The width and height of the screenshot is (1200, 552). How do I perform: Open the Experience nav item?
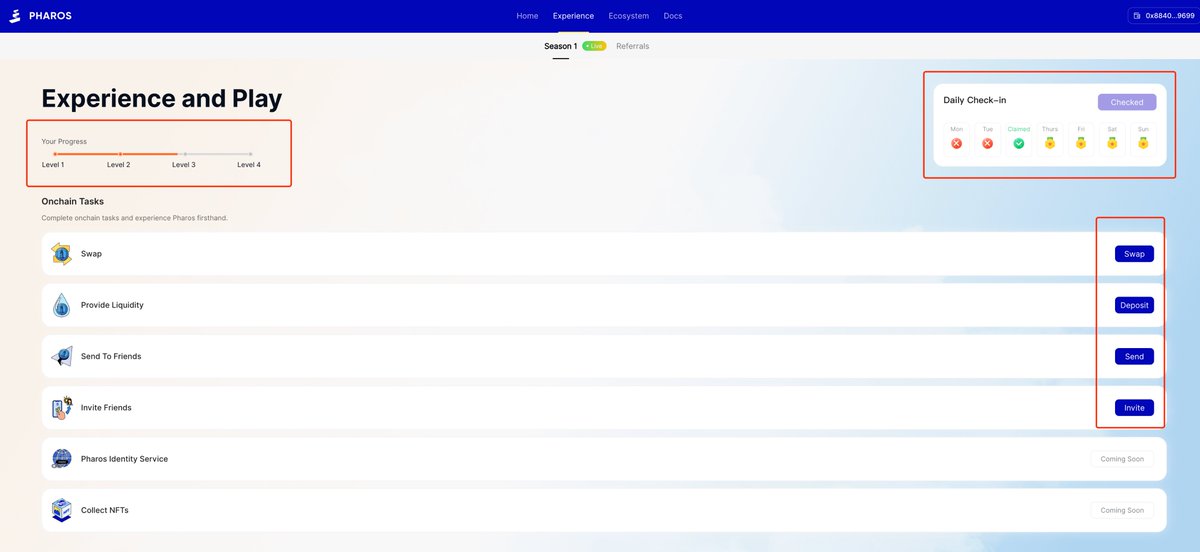[x=573, y=16]
